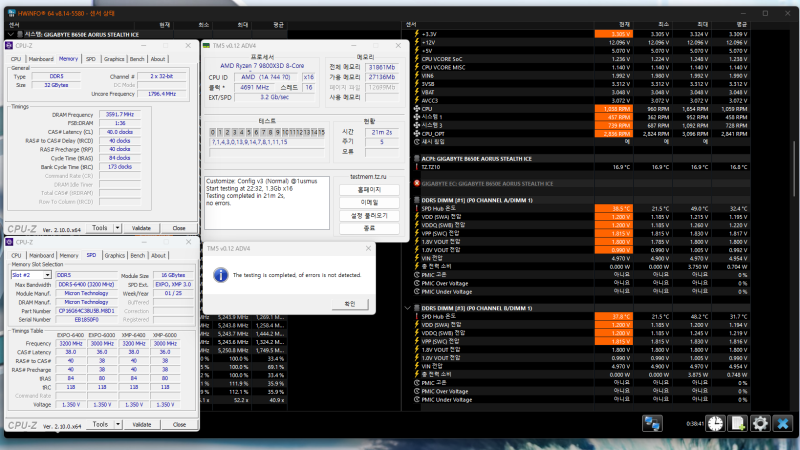
Task: Click status icon of DIMM #1 PMIC Over Voltage row
Action: (417, 283)
